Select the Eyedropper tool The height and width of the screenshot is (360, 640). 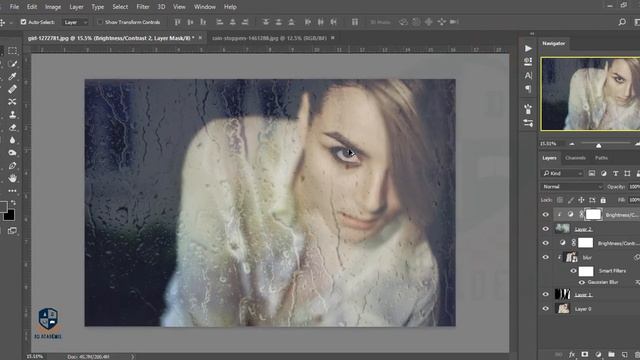coord(12,76)
